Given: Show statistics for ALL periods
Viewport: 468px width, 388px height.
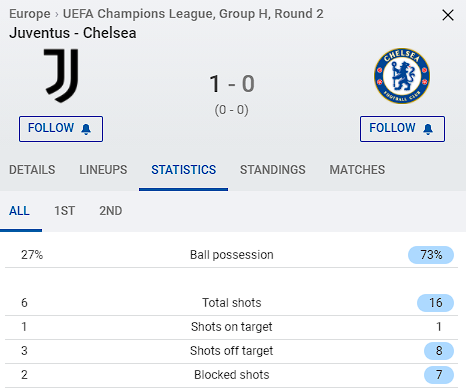Looking at the screenshot, I should point(19,211).
